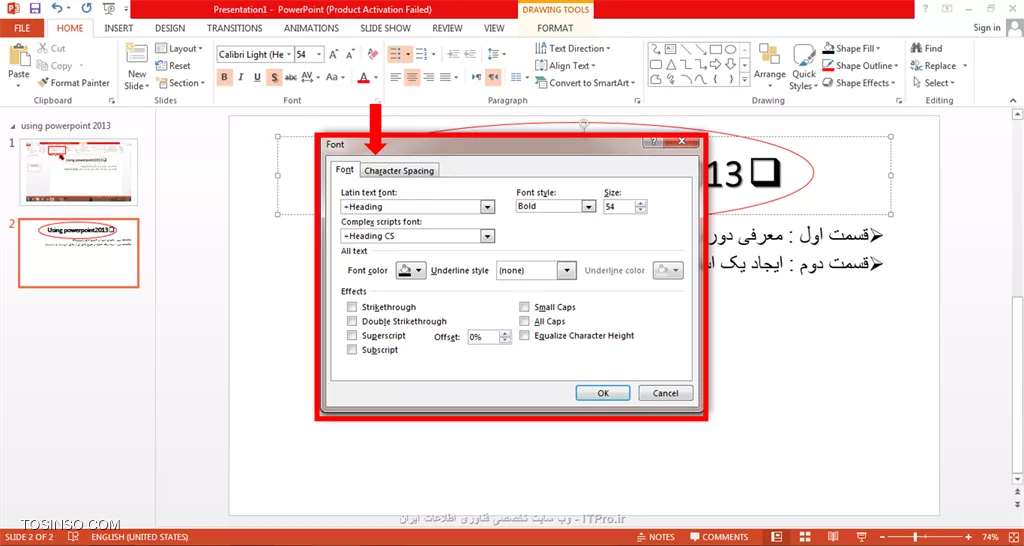Decrease font size with shrink icon
The width and height of the screenshot is (1024, 546).
(351, 55)
